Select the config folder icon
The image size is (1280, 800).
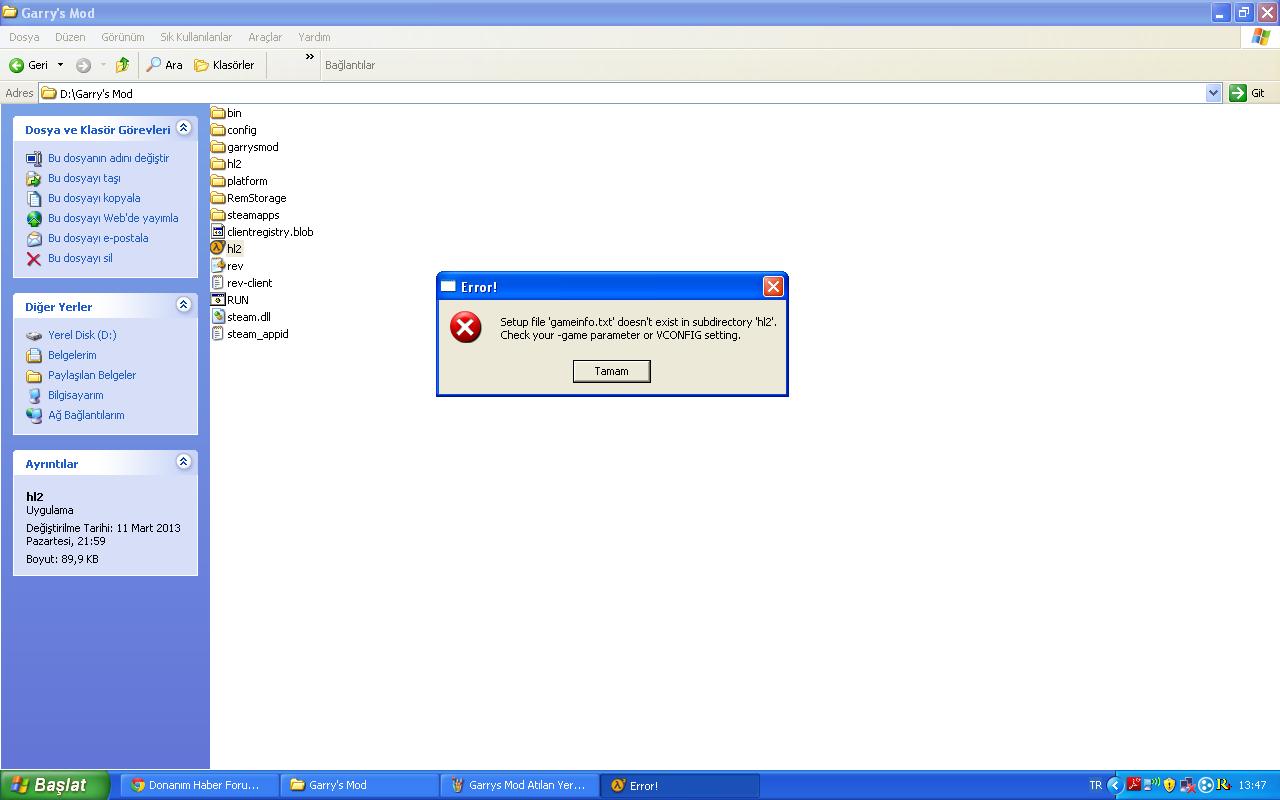218,130
